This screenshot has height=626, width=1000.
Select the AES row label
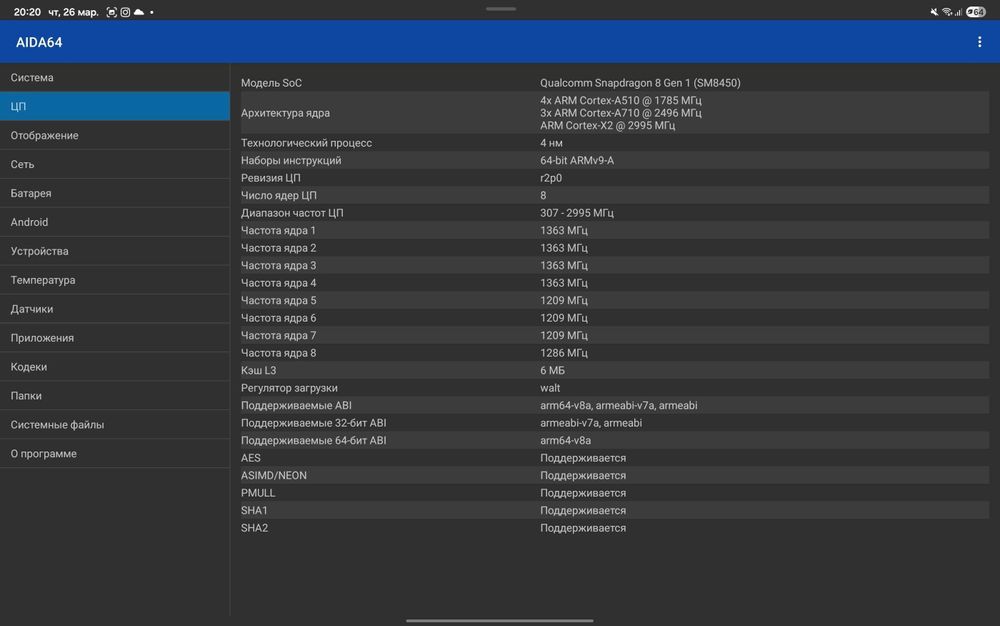pyautogui.click(x=251, y=458)
